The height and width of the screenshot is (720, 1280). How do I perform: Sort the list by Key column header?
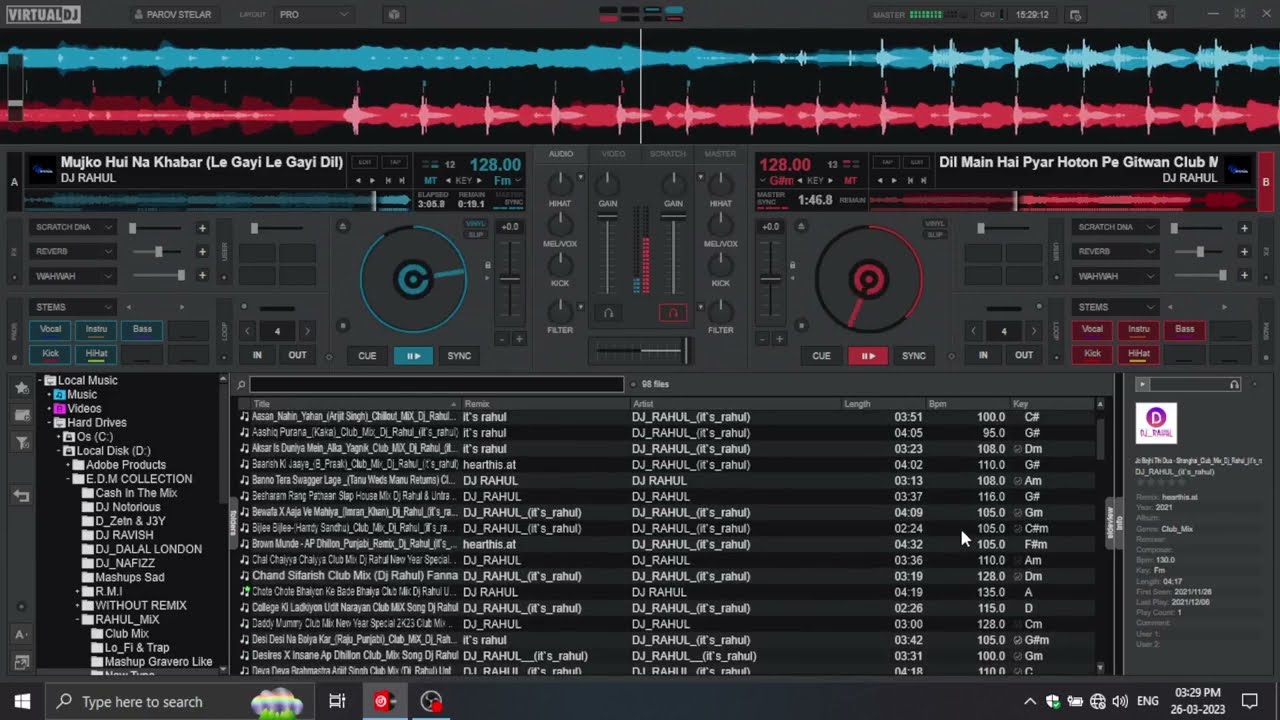click(1020, 404)
